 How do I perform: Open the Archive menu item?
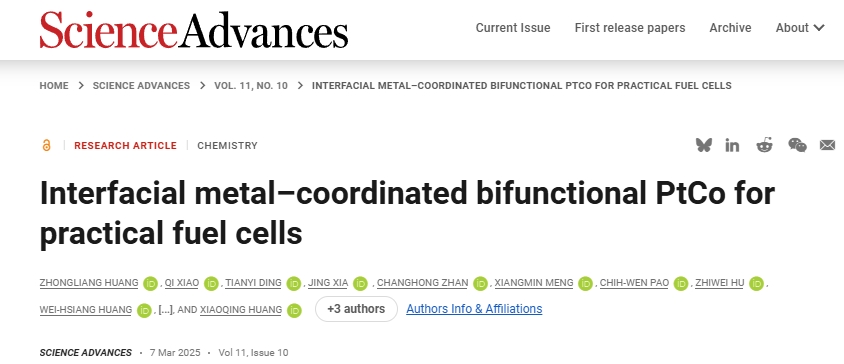point(730,28)
